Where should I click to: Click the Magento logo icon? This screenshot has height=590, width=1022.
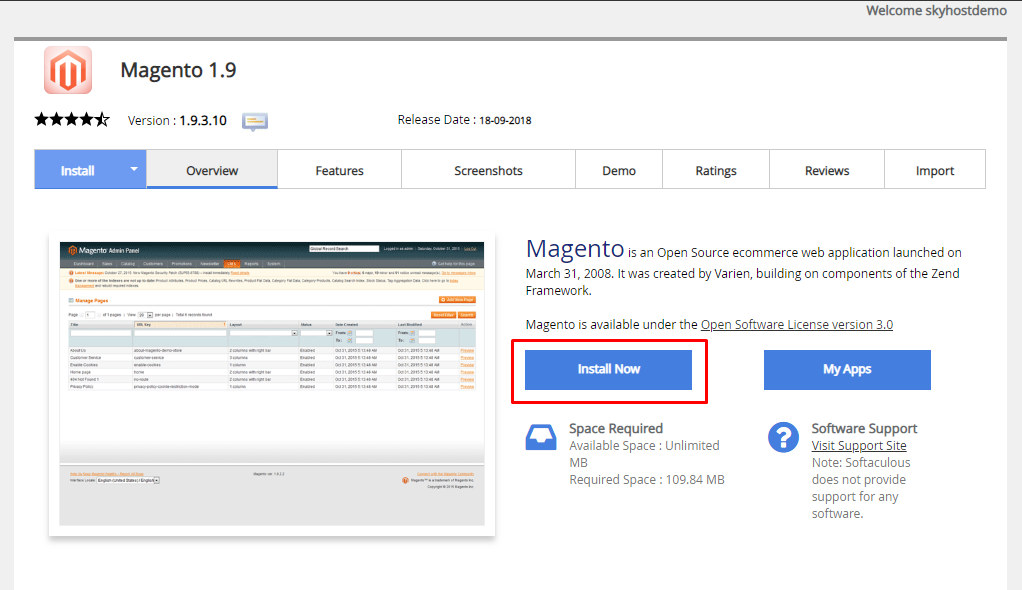click(68, 70)
